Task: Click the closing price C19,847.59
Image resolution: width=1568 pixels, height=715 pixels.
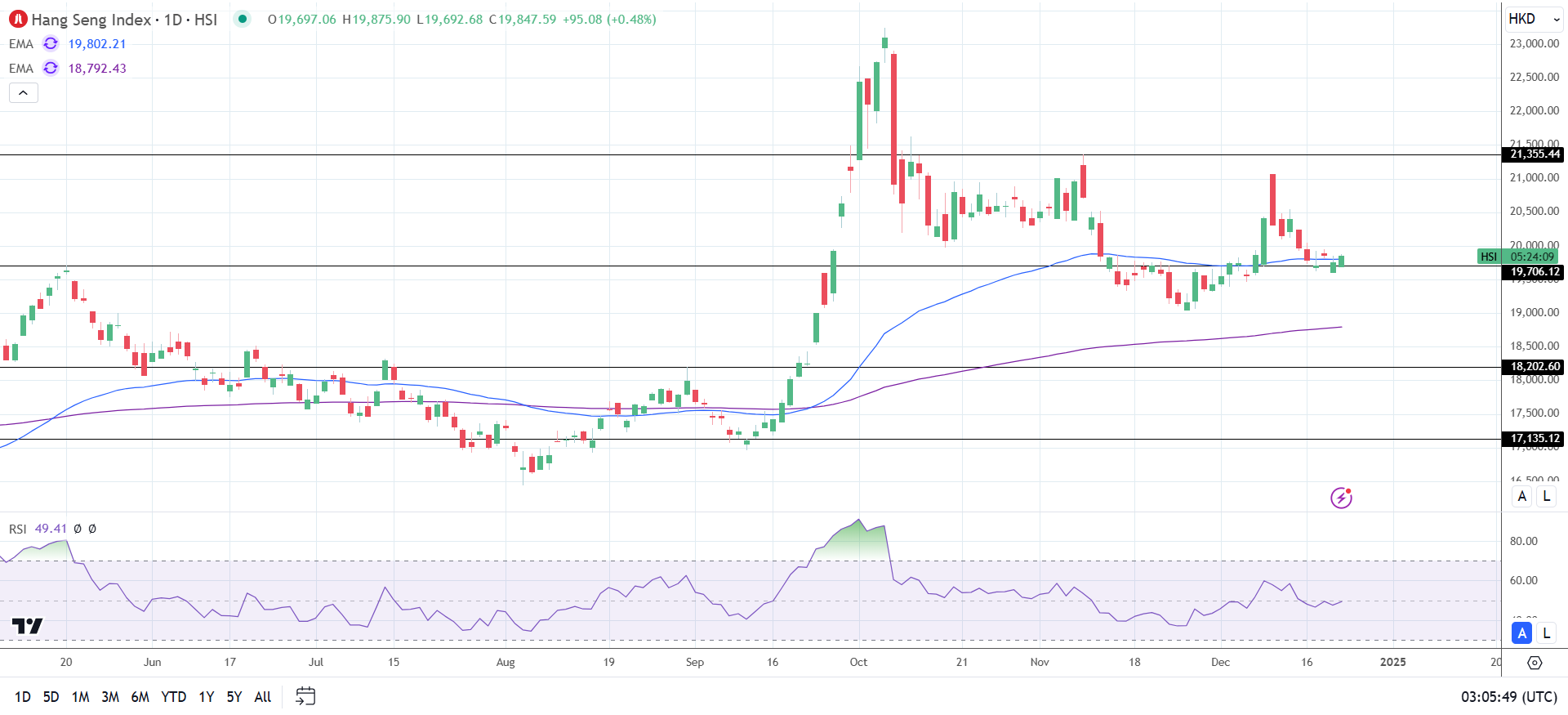Action: click(523, 20)
